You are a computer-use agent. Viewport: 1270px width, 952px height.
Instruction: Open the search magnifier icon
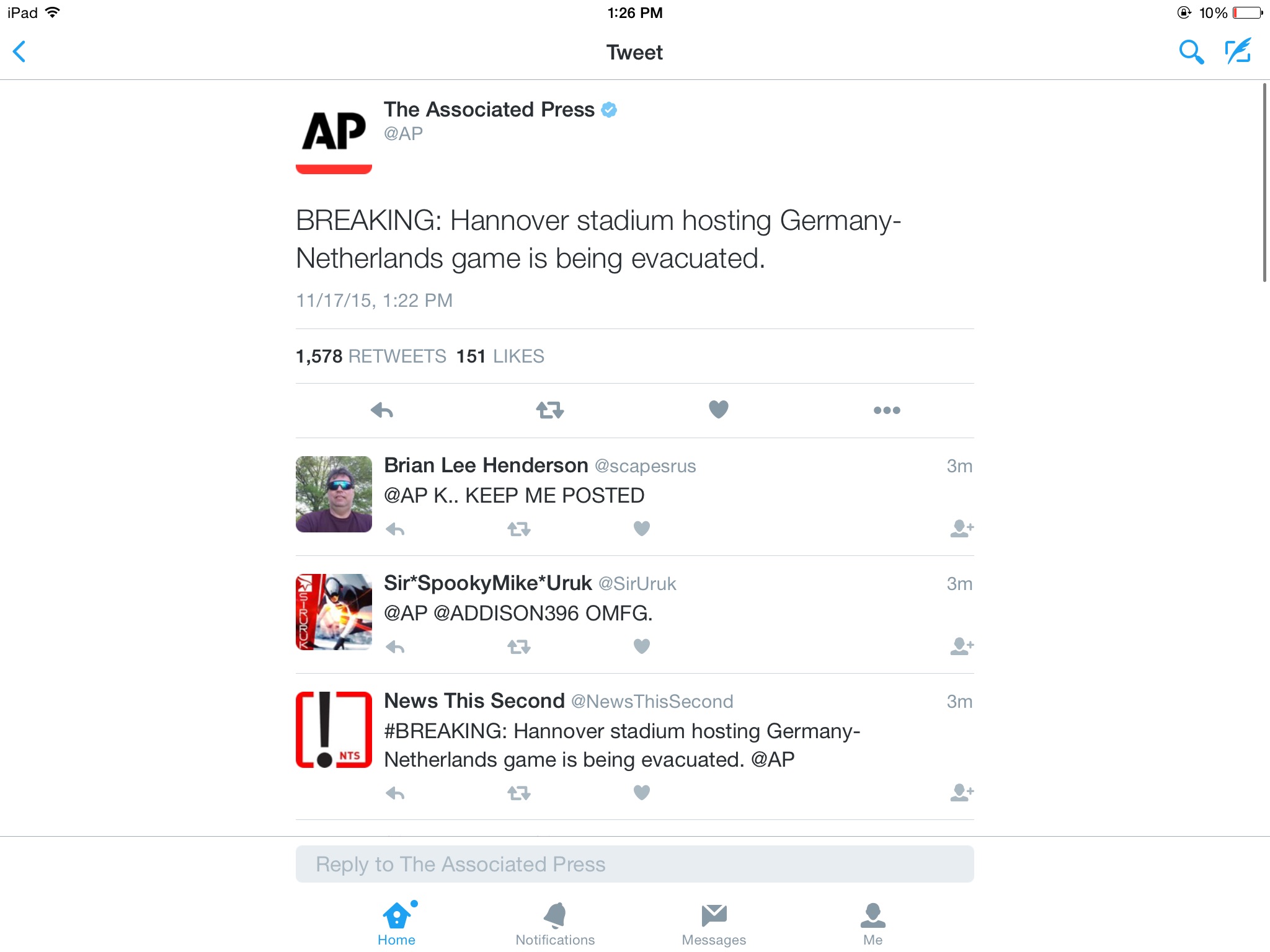click(x=1191, y=52)
